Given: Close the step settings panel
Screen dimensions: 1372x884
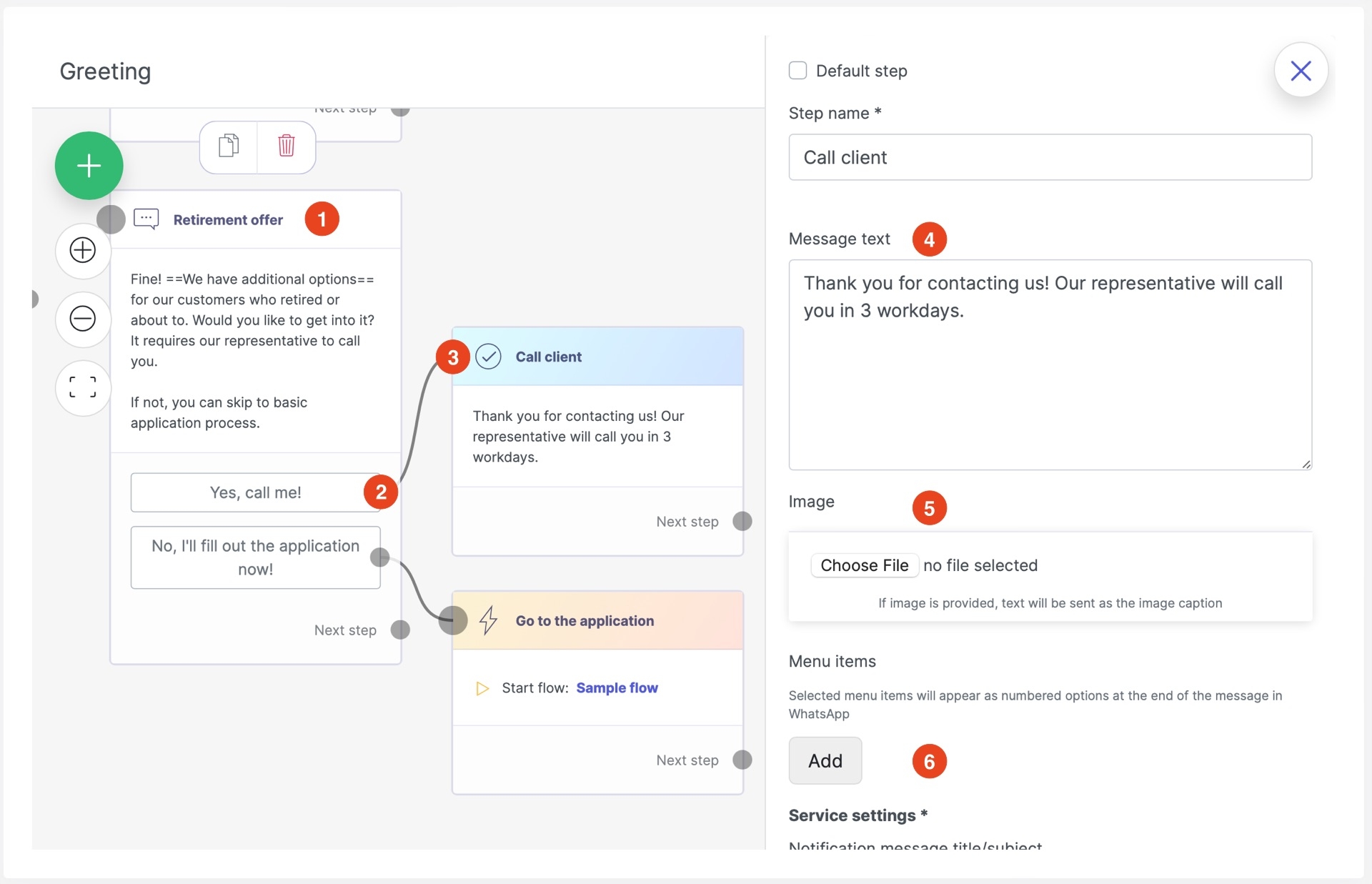Looking at the screenshot, I should click(x=1301, y=70).
